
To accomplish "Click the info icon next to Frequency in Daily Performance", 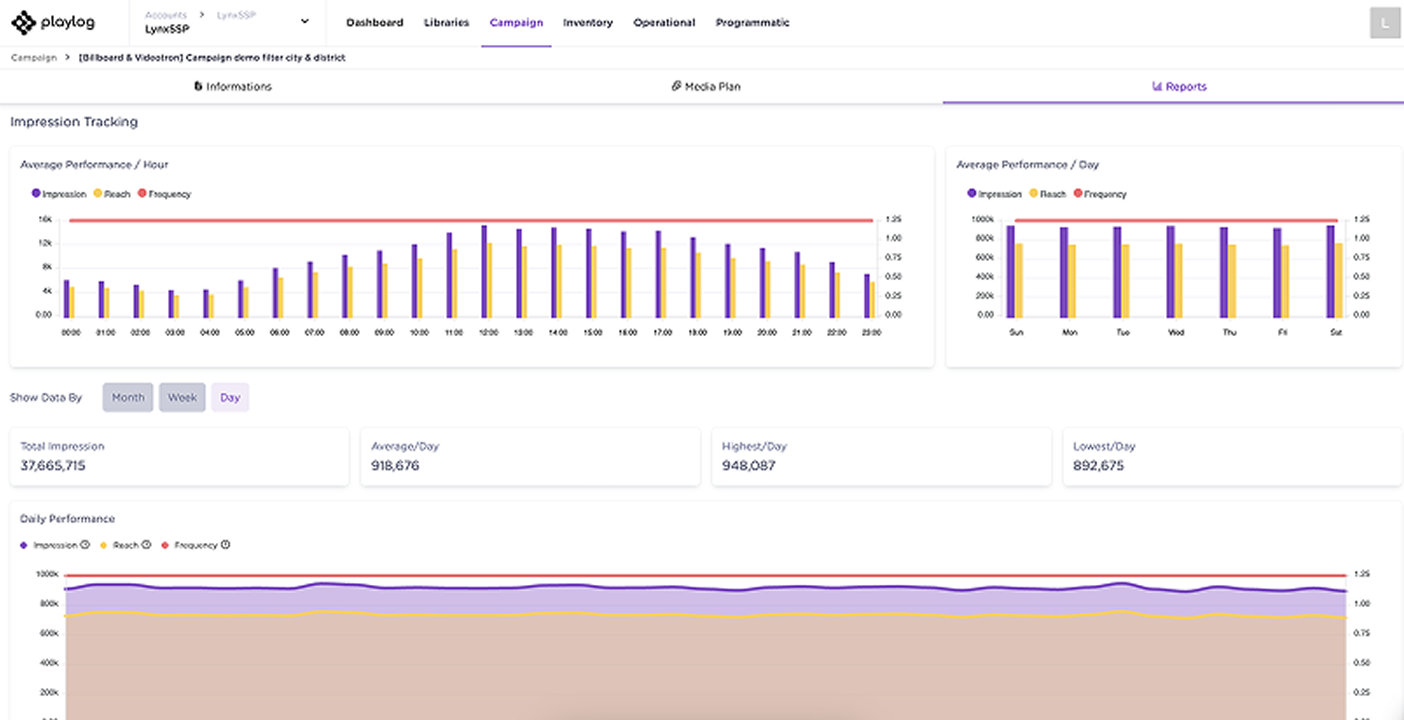I will 225,545.
